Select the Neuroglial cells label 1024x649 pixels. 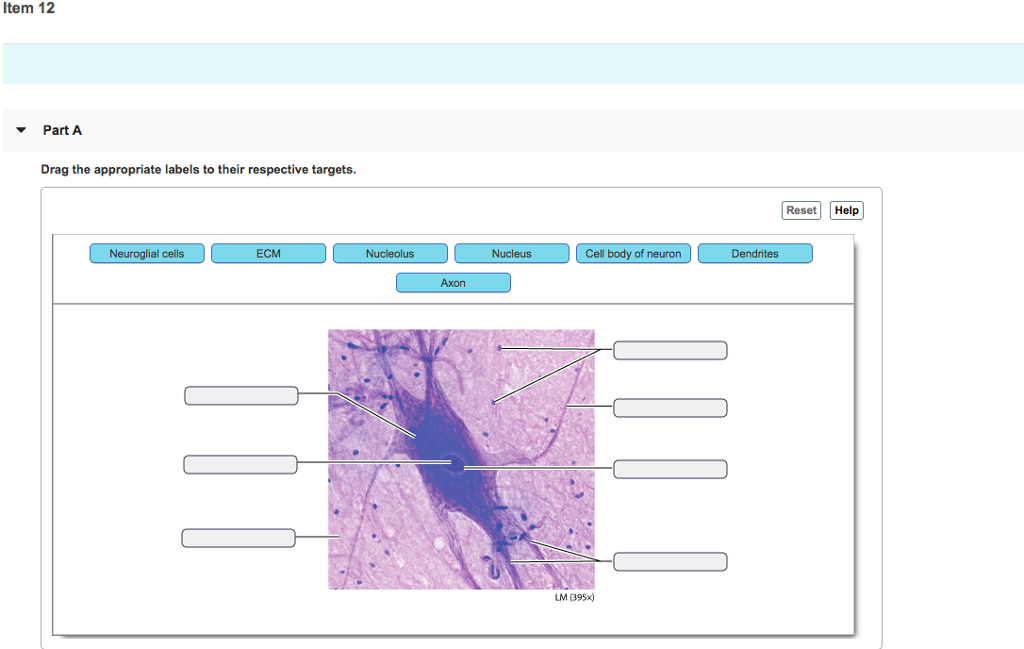146,254
